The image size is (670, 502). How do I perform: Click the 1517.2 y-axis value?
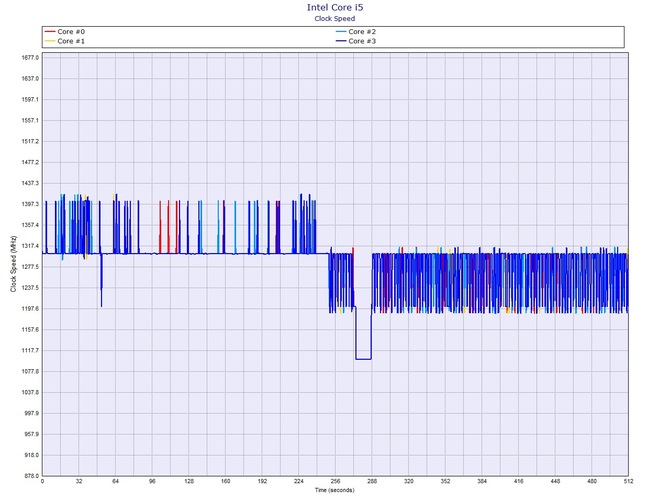pos(30,141)
